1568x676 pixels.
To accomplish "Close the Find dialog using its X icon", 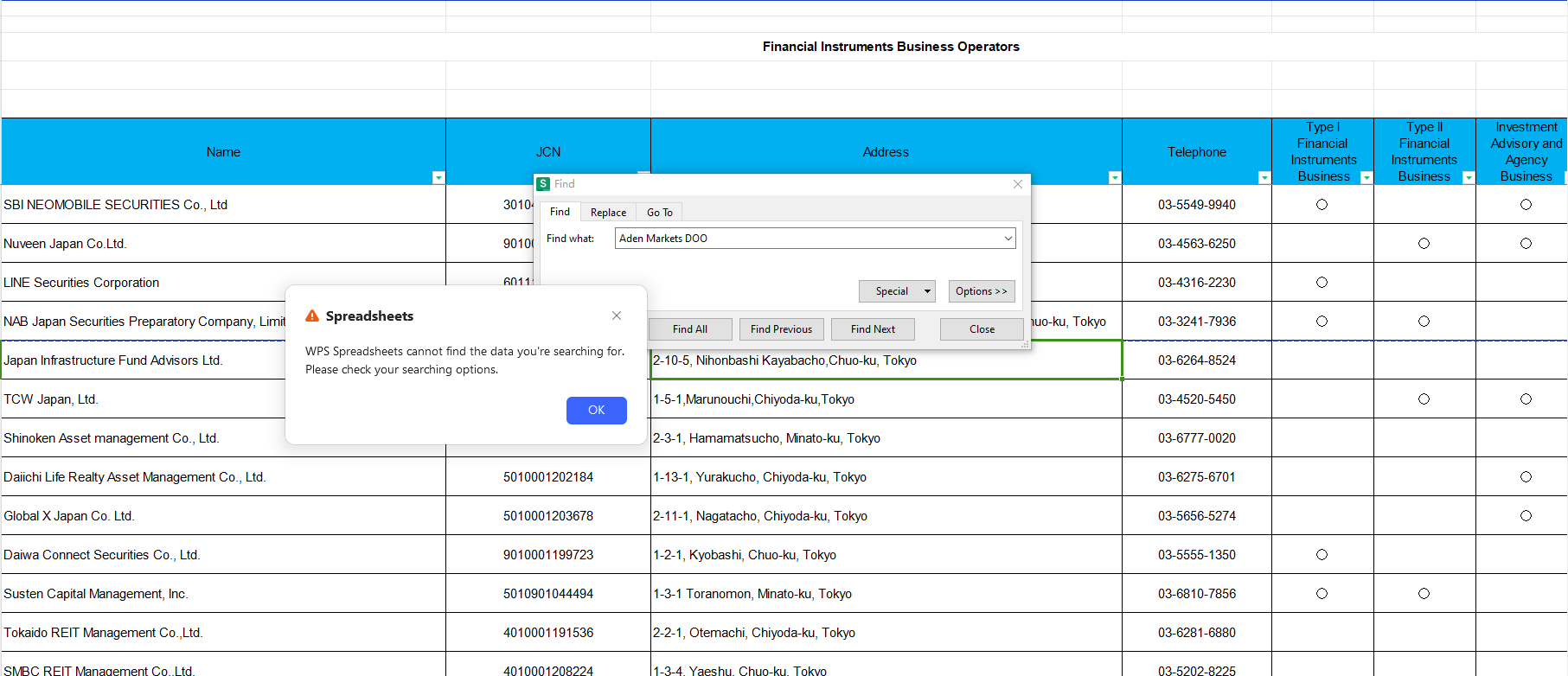I will 1018,184.
